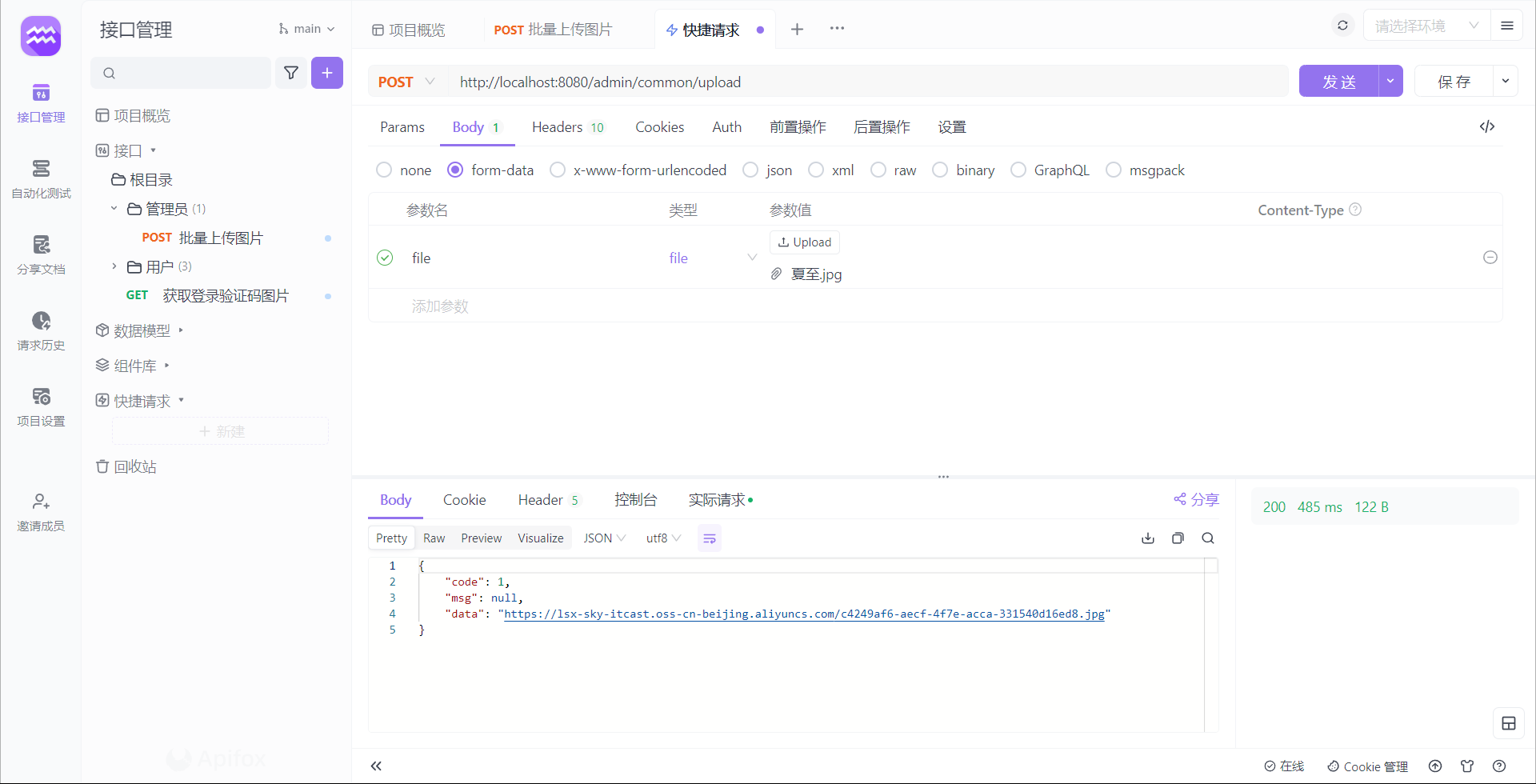Open the 自动化测试 panel in sidebar
Screen dimensions: 1536x784
41,178
